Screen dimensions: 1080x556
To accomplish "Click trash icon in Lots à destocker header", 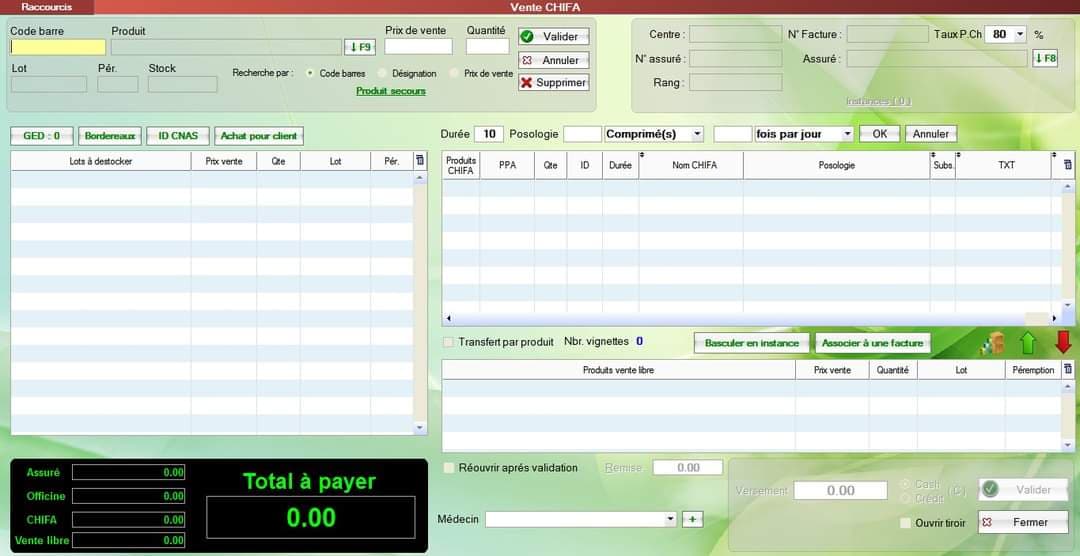I will pyautogui.click(x=420, y=161).
